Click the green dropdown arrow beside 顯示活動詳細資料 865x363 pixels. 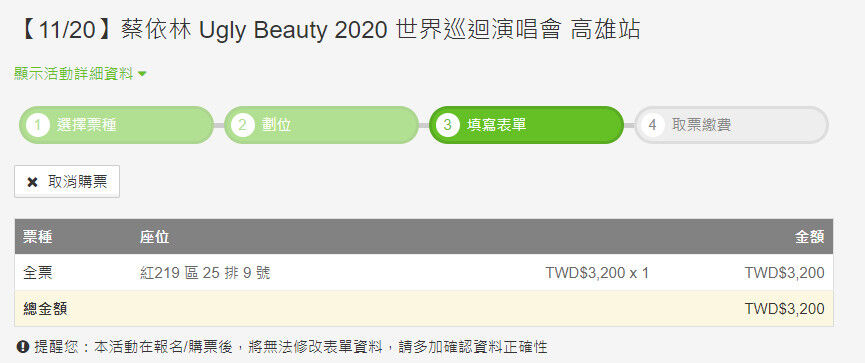pos(142,74)
